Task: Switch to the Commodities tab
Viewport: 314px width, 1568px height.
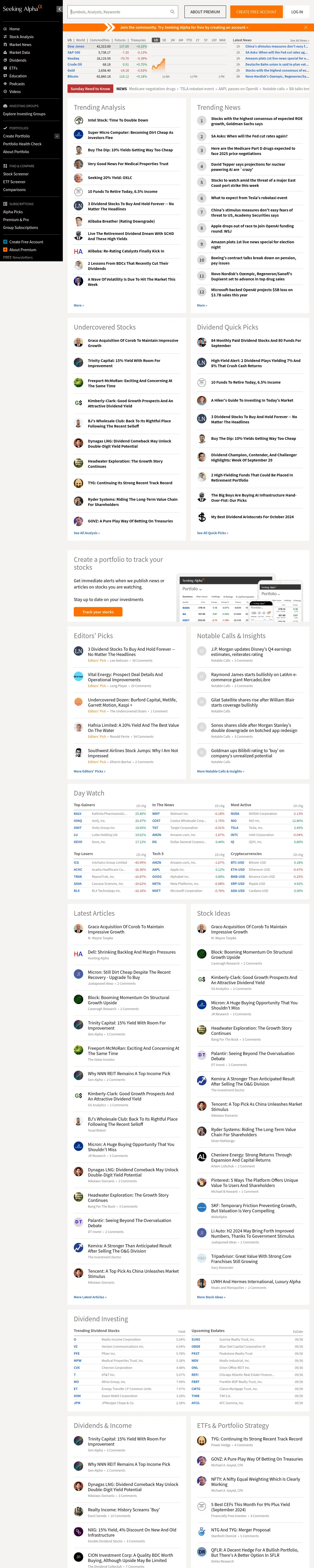Action: click(x=100, y=40)
